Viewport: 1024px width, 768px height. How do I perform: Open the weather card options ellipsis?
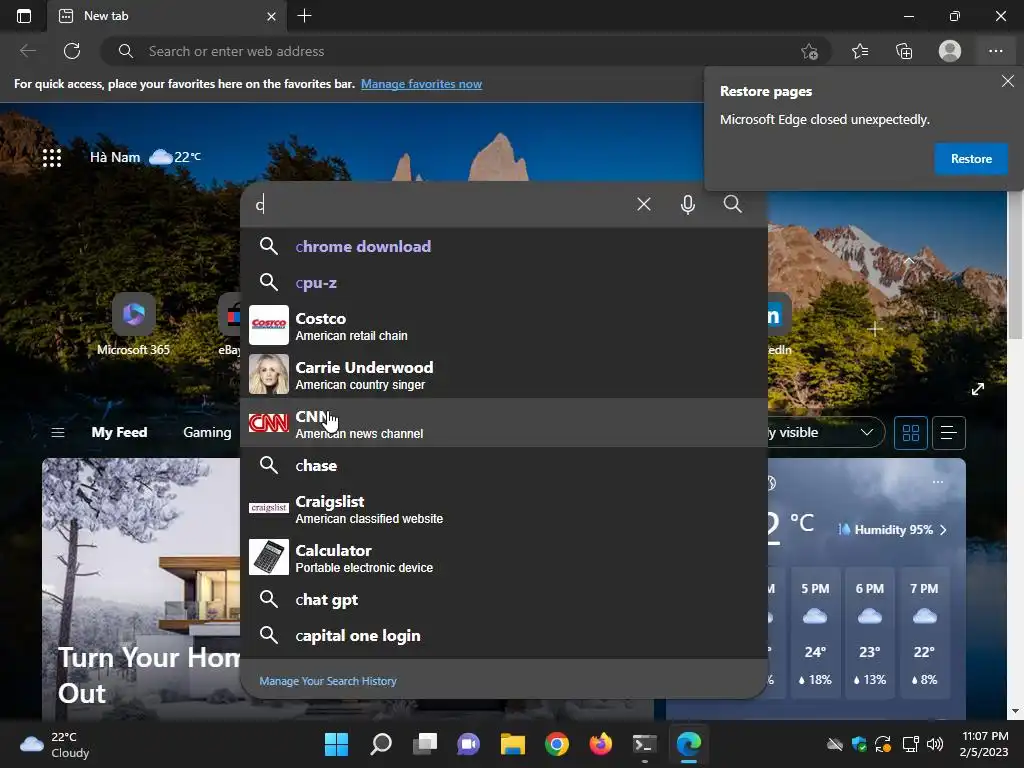pyautogui.click(x=938, y=482)
